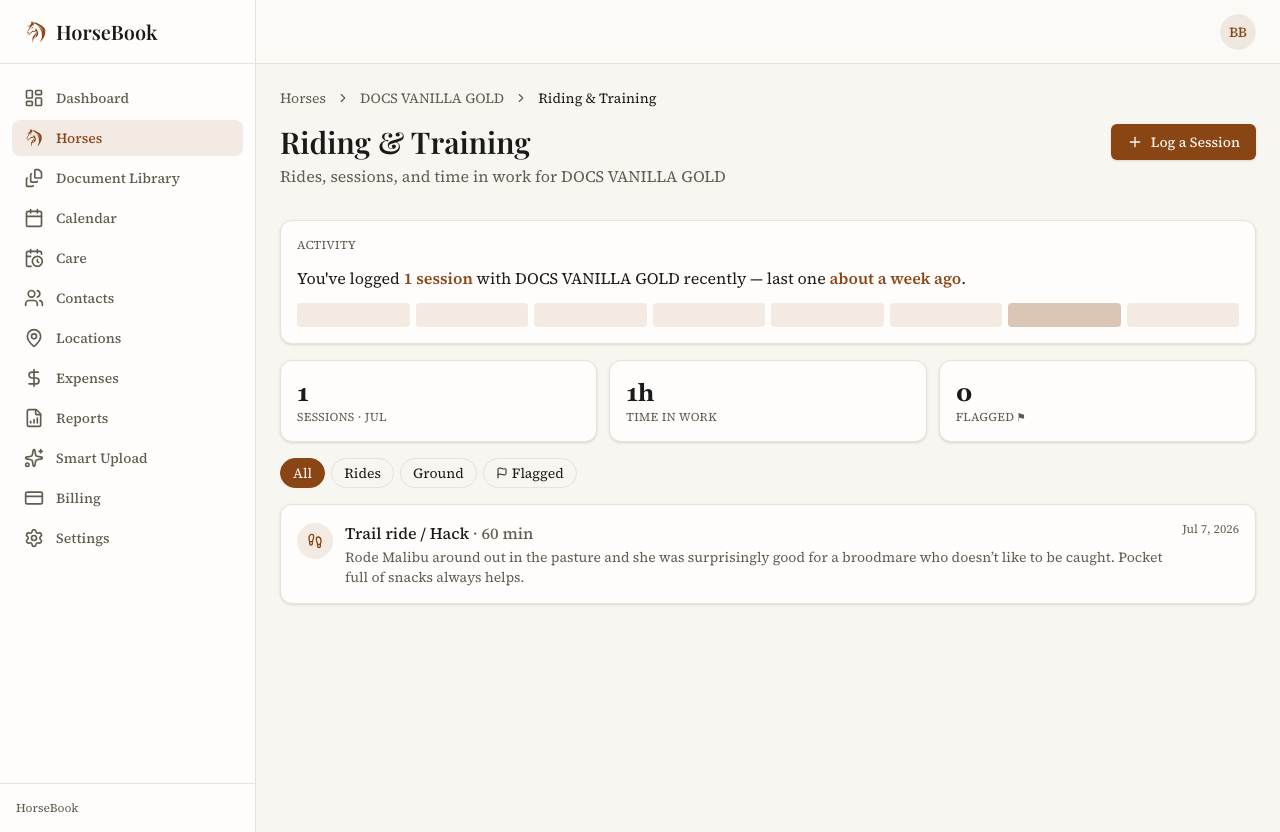Click the flag icon in Flagged filter

[502, 473]
